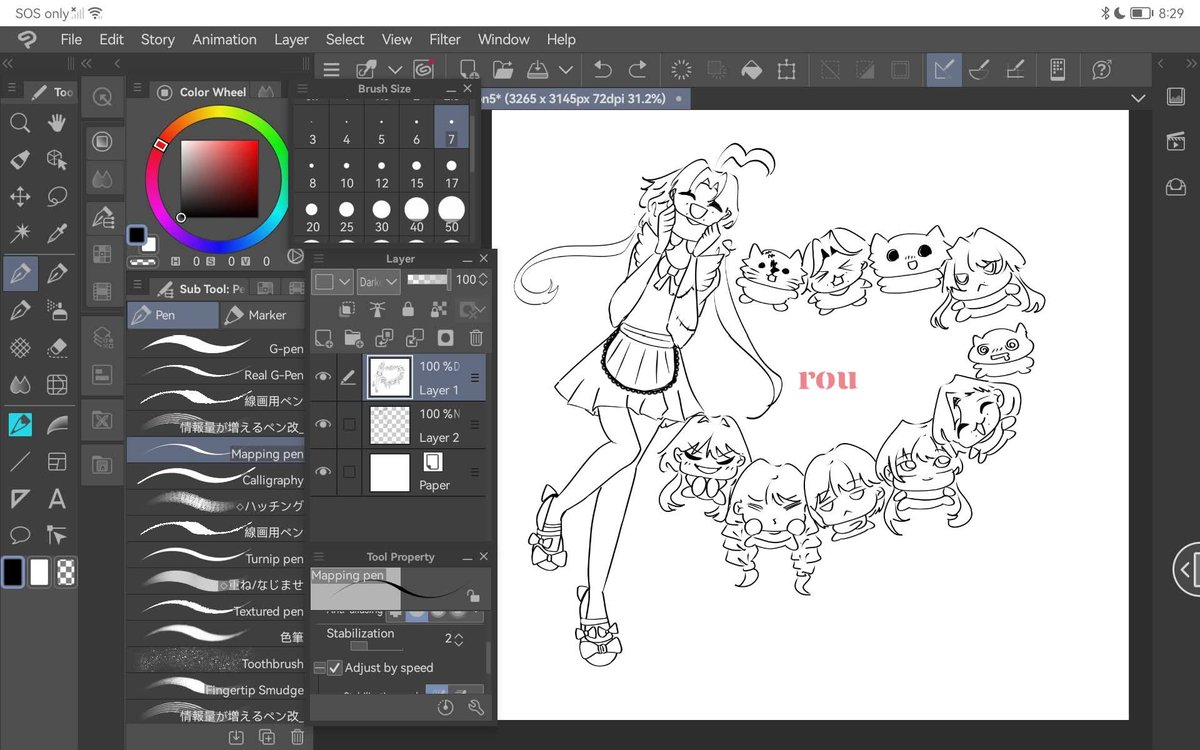Open the Layer menu
Image resolution: width=1200 pixels, height=750 pixels.
[291, 39]
